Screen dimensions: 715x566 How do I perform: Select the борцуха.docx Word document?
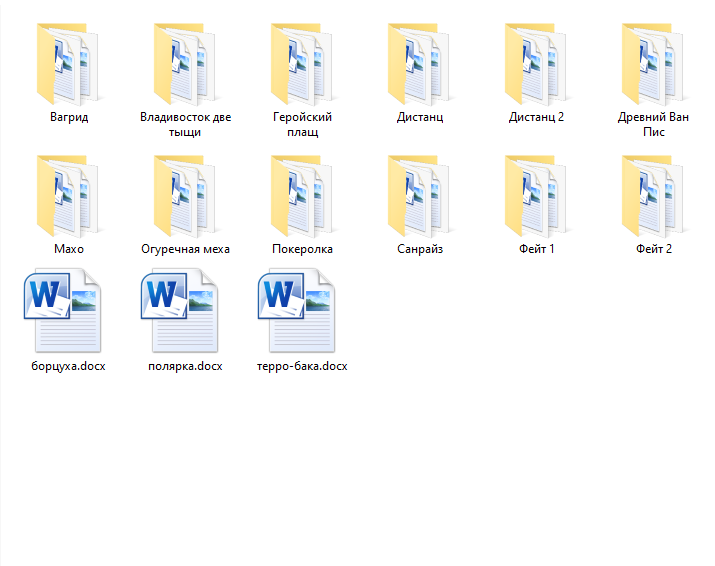tap(69, 311)
